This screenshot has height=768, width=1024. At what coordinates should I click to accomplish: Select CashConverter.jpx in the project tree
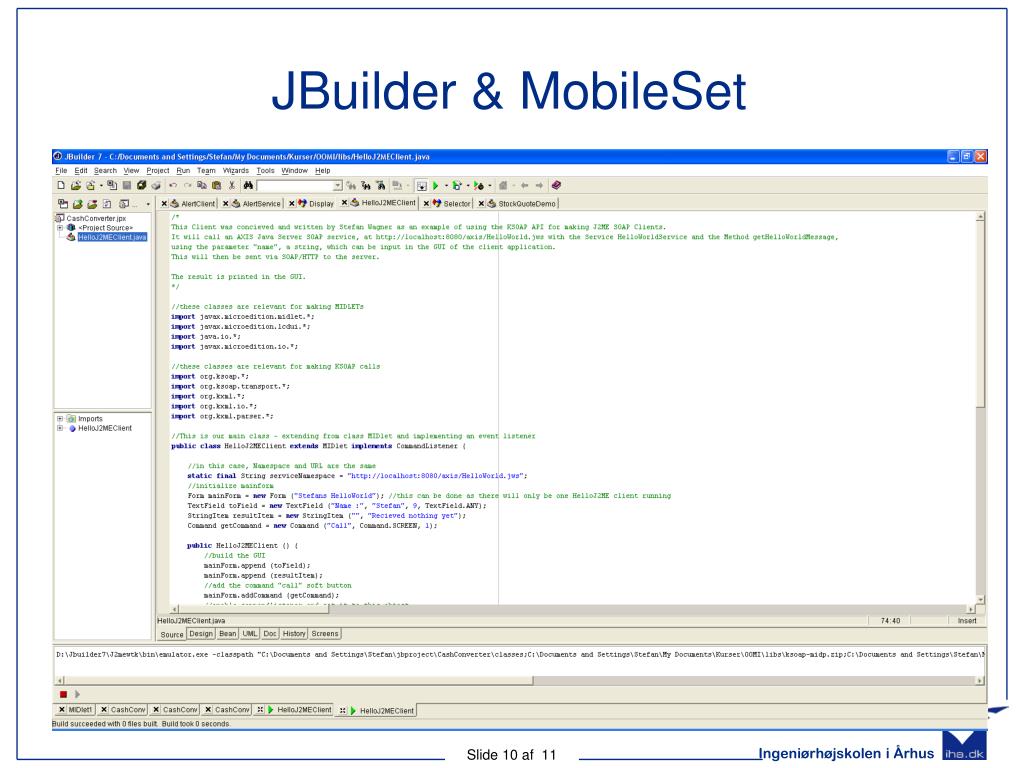click(96, 218)
